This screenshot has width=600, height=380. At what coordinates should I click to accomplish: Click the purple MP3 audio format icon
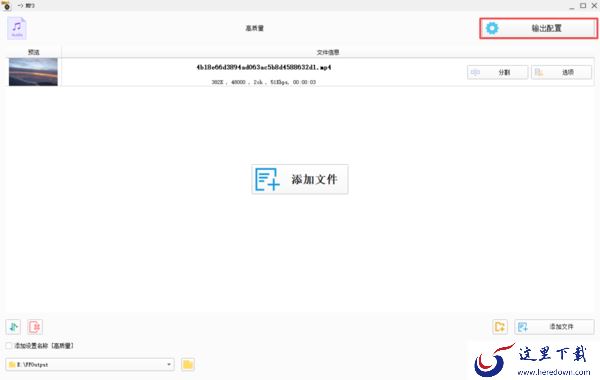(17, 28)
